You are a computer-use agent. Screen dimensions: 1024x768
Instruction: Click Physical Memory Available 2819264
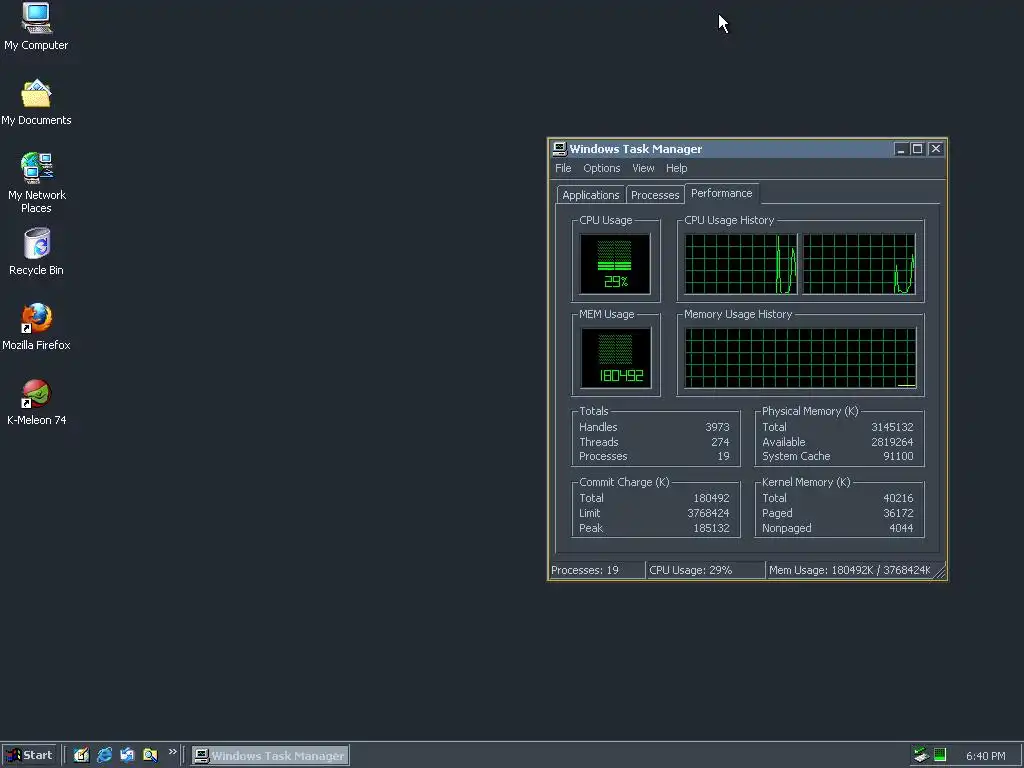click(892, 442)
